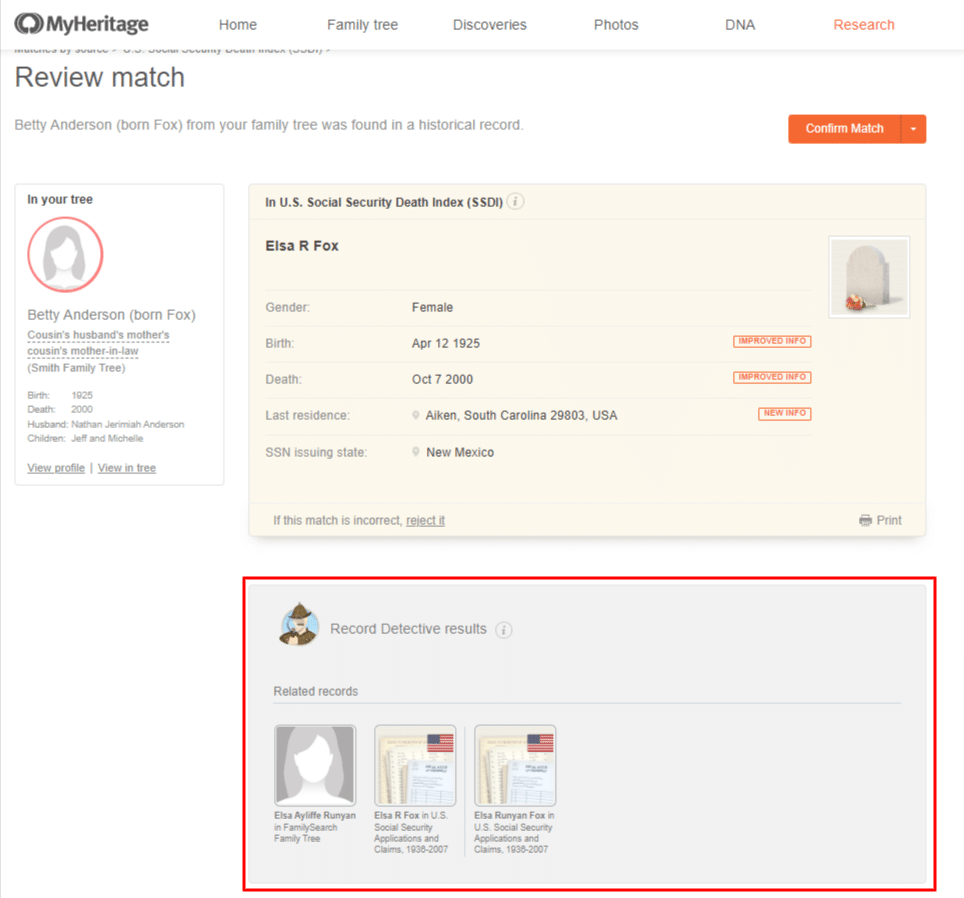Screen dimensions: 964x898
Task: Click Elsa Runyan Fox in U.S. Social Security caption
Action: [514, 832]
